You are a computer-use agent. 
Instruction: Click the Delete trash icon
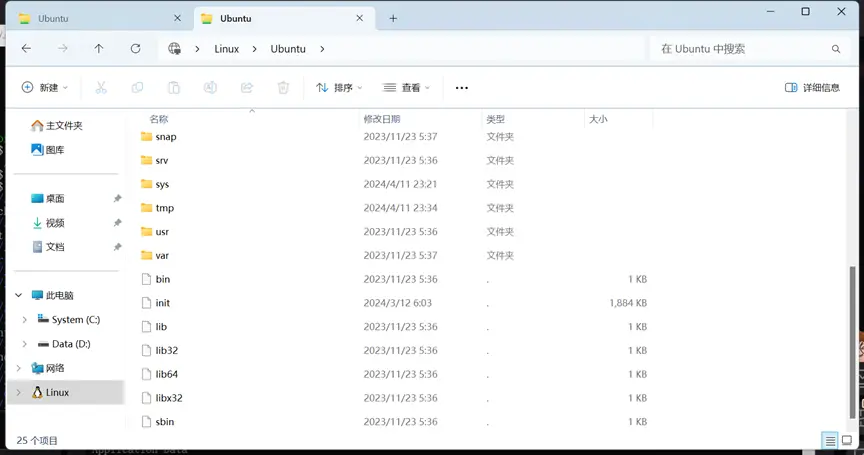[x=283, y=88]
